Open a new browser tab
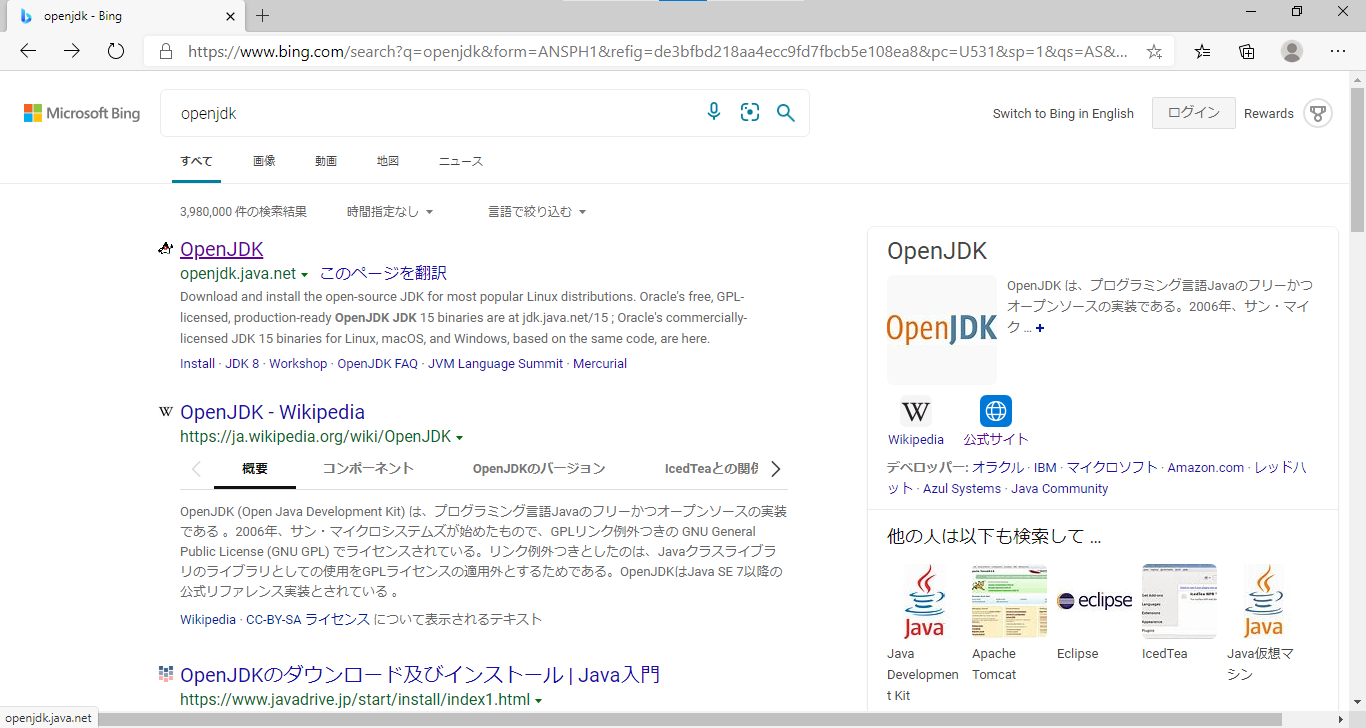 263,16
